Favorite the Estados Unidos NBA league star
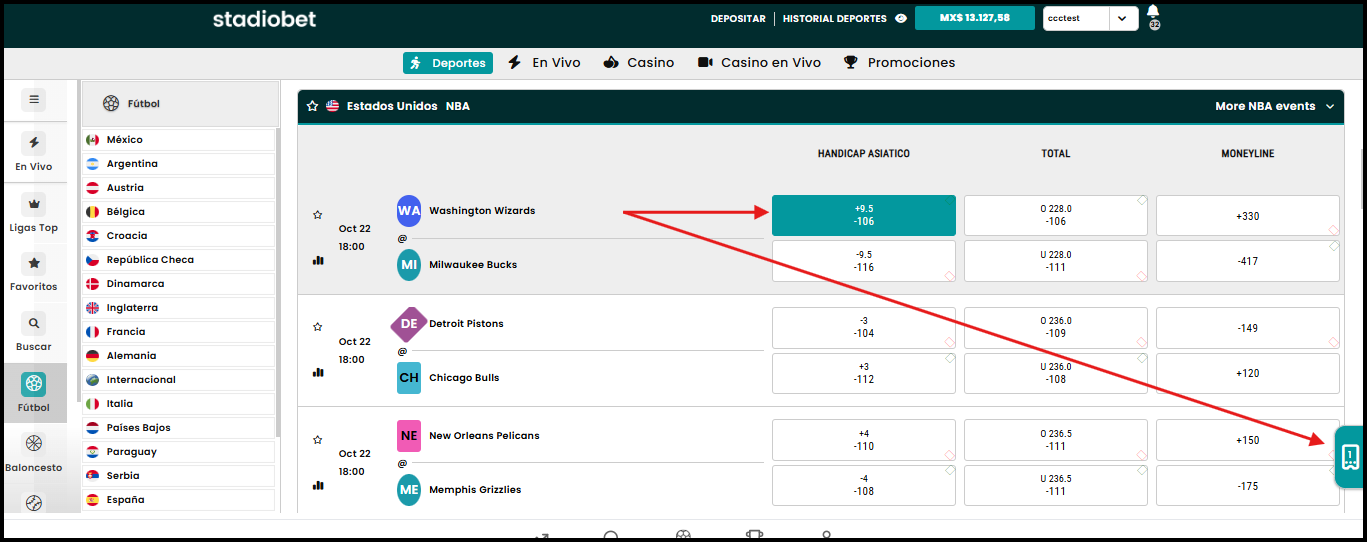Viewport: 1367px width, 542px height. [312, 106]
